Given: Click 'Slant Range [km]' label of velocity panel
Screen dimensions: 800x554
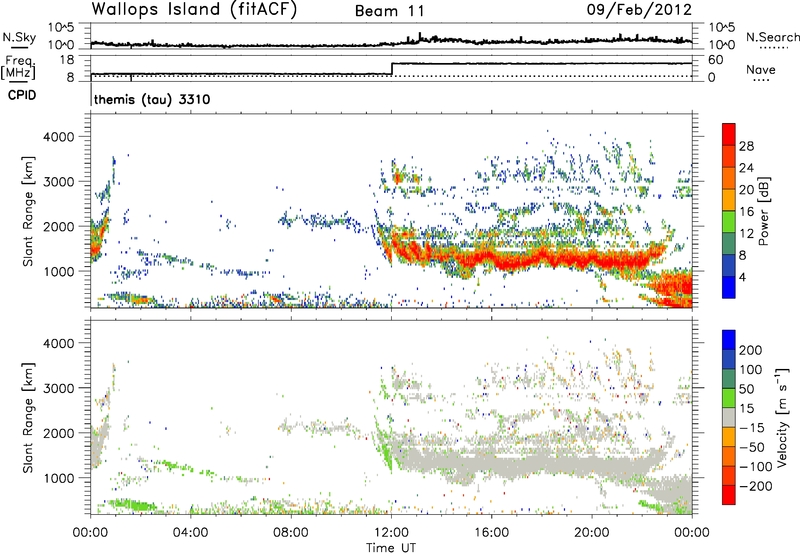Looking at the screenshot, I should click(x=28, y=418).
